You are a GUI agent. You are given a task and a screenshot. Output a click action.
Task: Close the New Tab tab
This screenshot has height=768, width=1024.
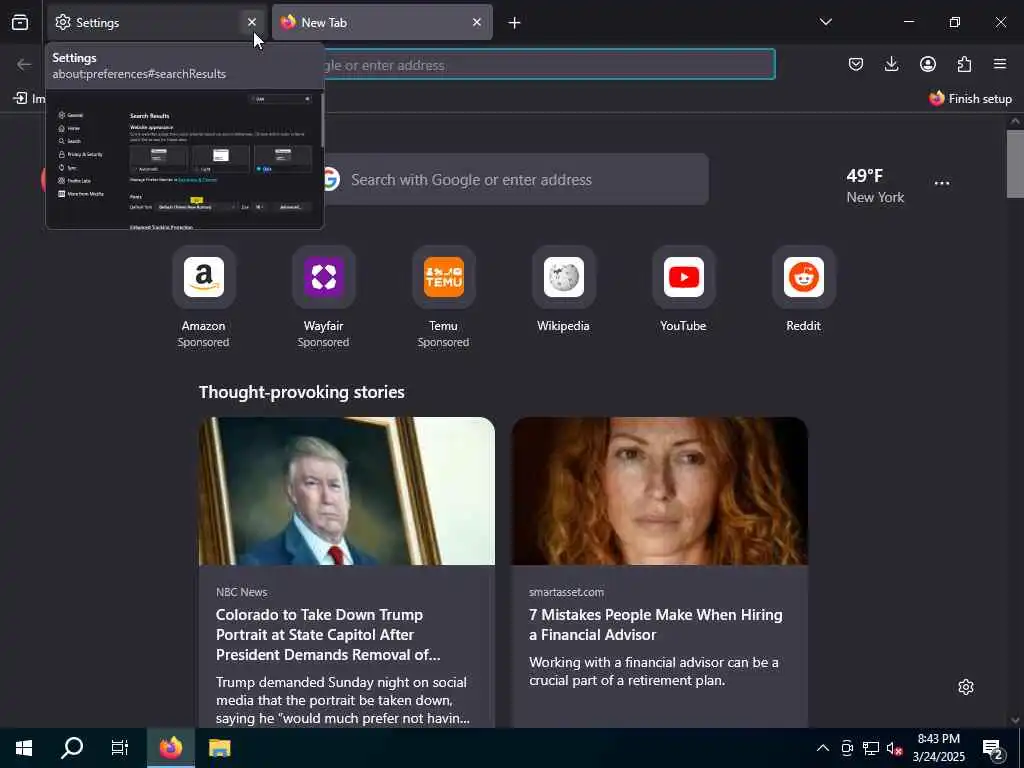tap(477, 22)
